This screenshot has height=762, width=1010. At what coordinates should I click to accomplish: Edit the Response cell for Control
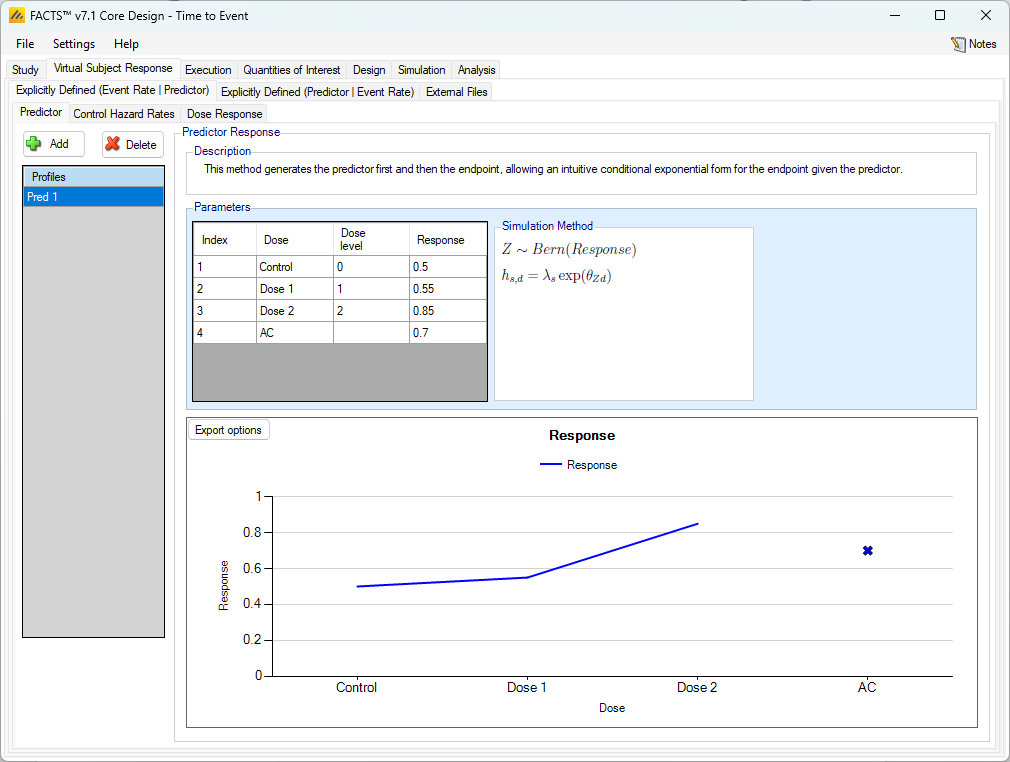tap(447, 267)
